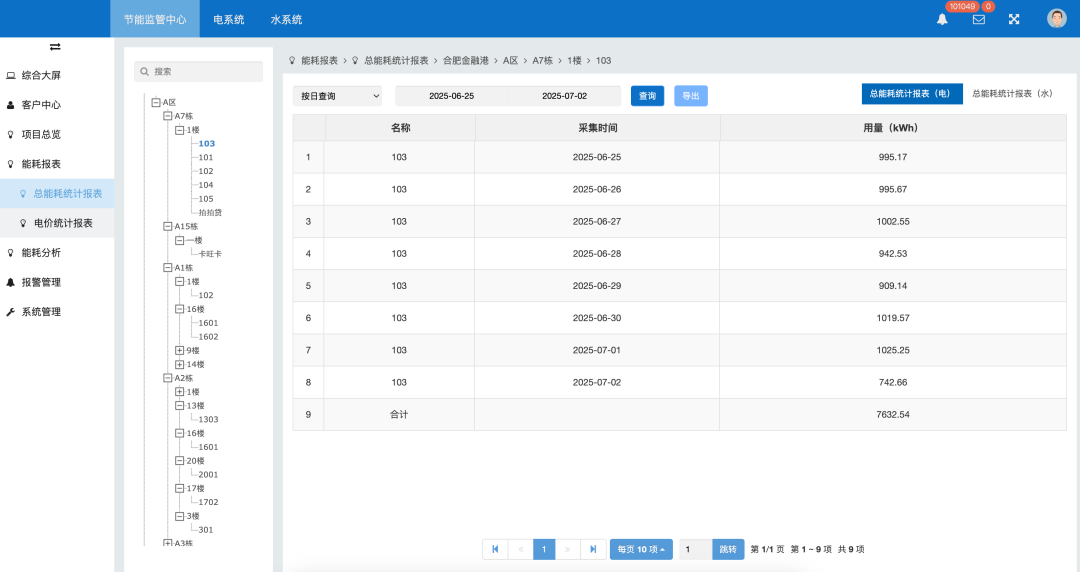Switch to the 节能监管中心 top tab

(155, 19)
